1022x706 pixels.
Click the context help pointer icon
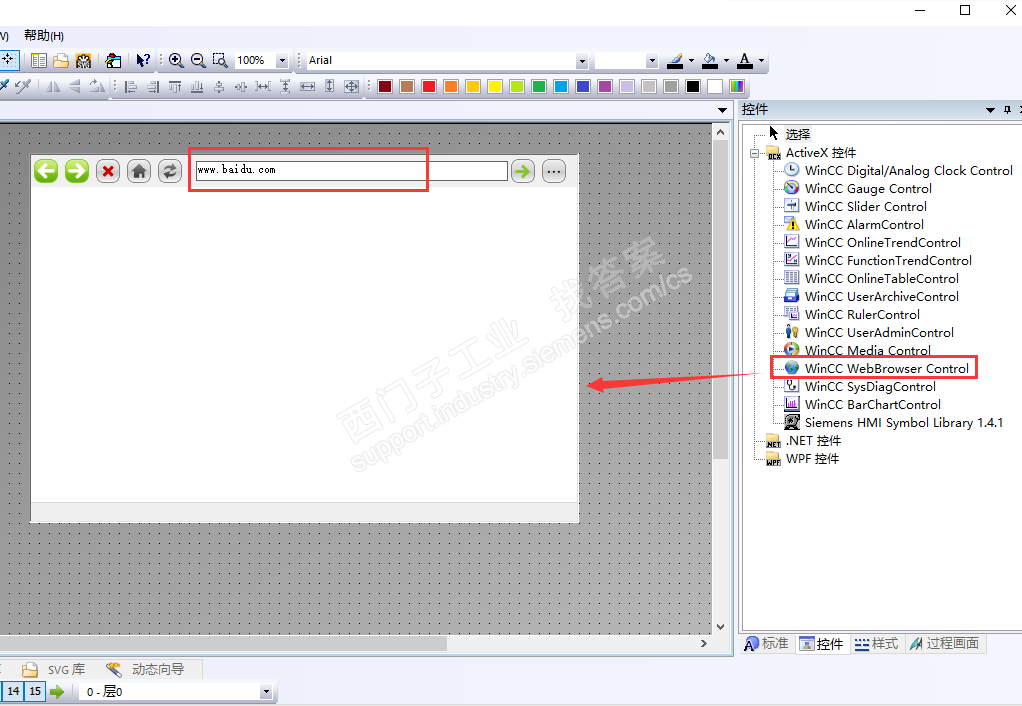tap(143, 61)
